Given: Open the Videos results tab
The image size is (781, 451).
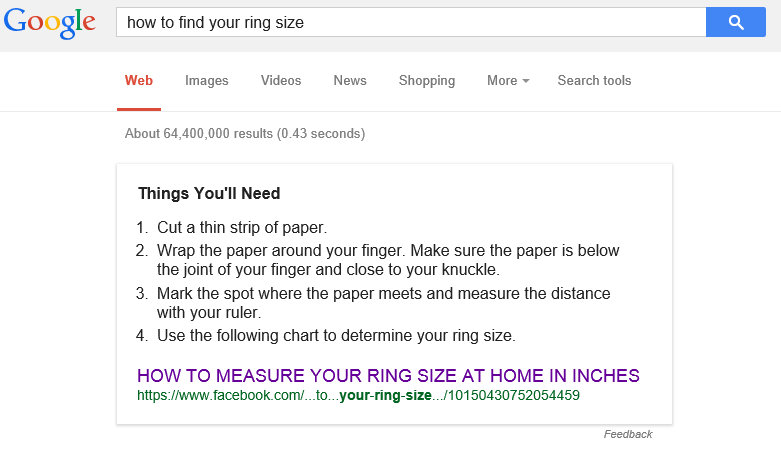Looking at the screenshot, I should pyautogui.click(x=281, y=81).
